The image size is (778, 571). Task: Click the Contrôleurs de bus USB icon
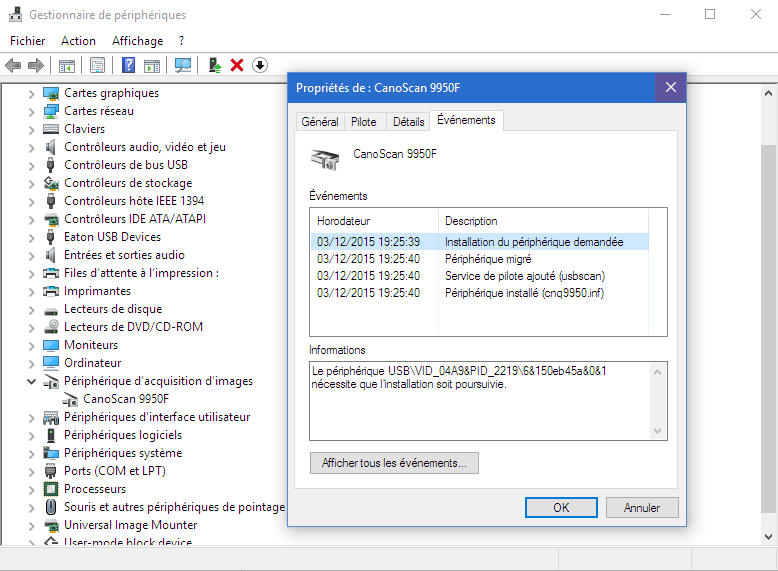50,165
